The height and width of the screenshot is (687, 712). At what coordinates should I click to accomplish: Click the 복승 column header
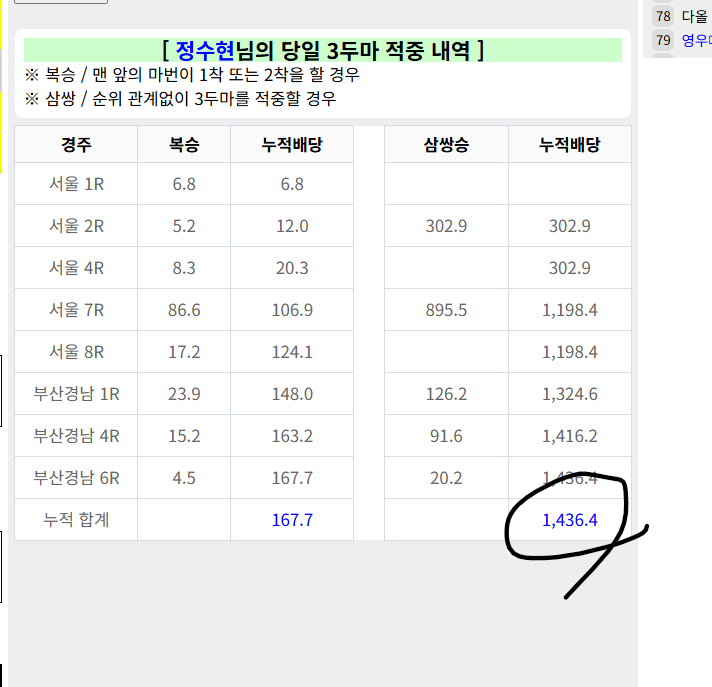click(x=184, y=145)
